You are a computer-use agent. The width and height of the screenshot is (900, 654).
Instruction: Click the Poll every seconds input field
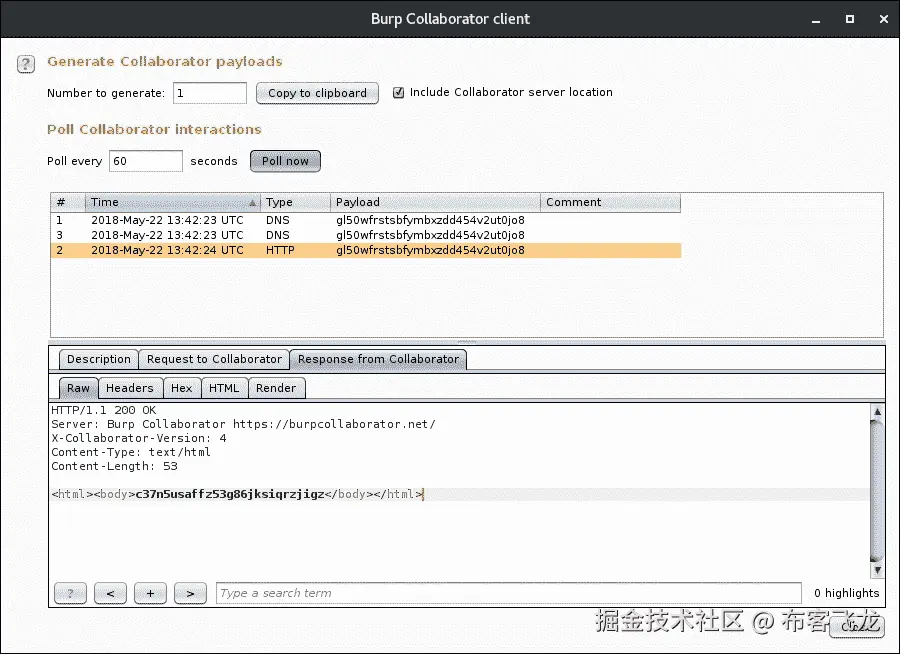click(146, 161)
